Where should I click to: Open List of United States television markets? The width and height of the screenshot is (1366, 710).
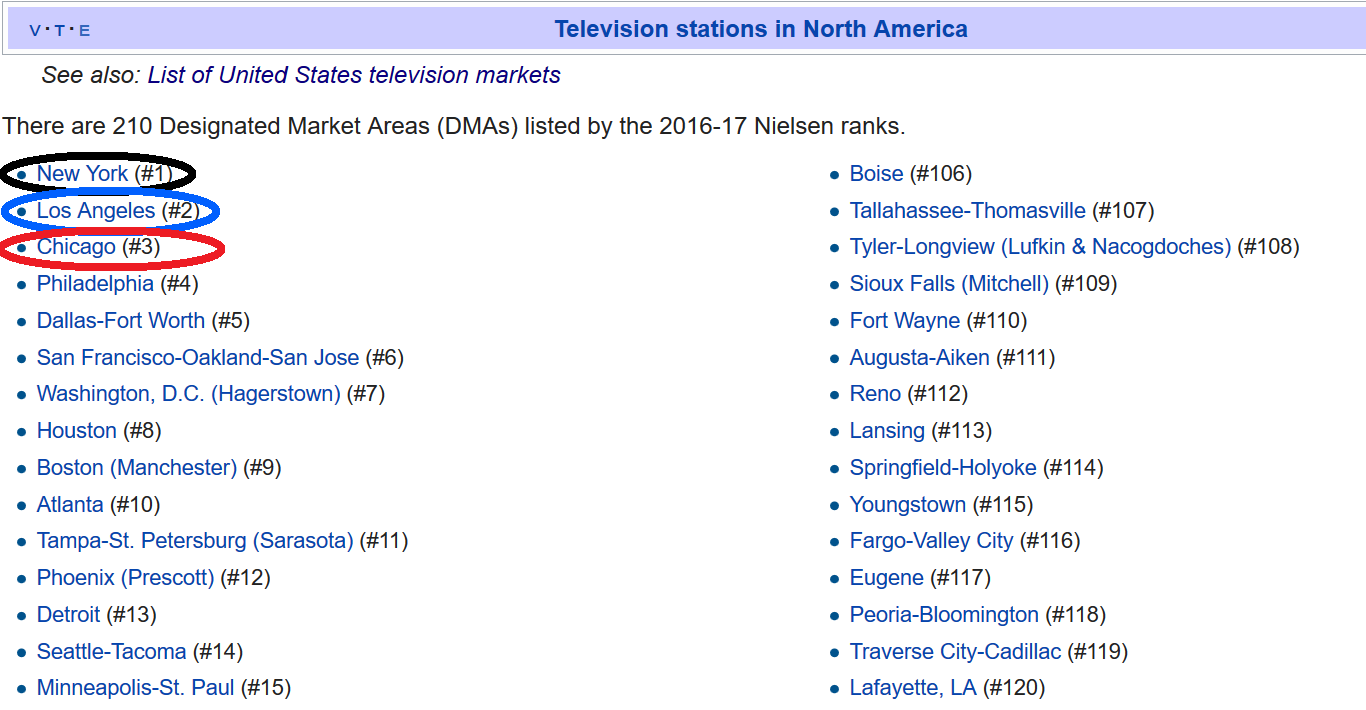[354, 75]
